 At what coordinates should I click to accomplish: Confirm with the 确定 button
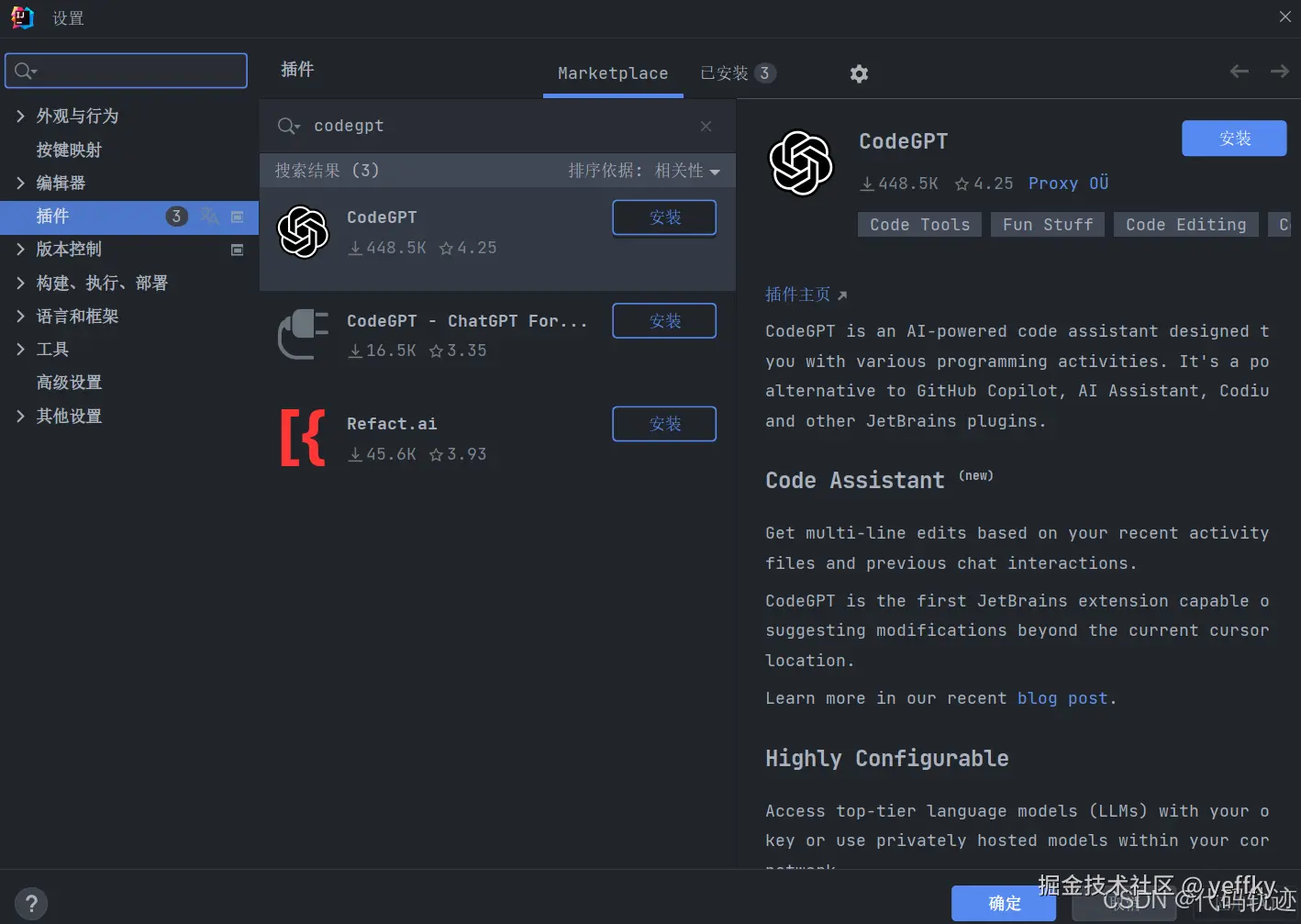click(1004, 903)
